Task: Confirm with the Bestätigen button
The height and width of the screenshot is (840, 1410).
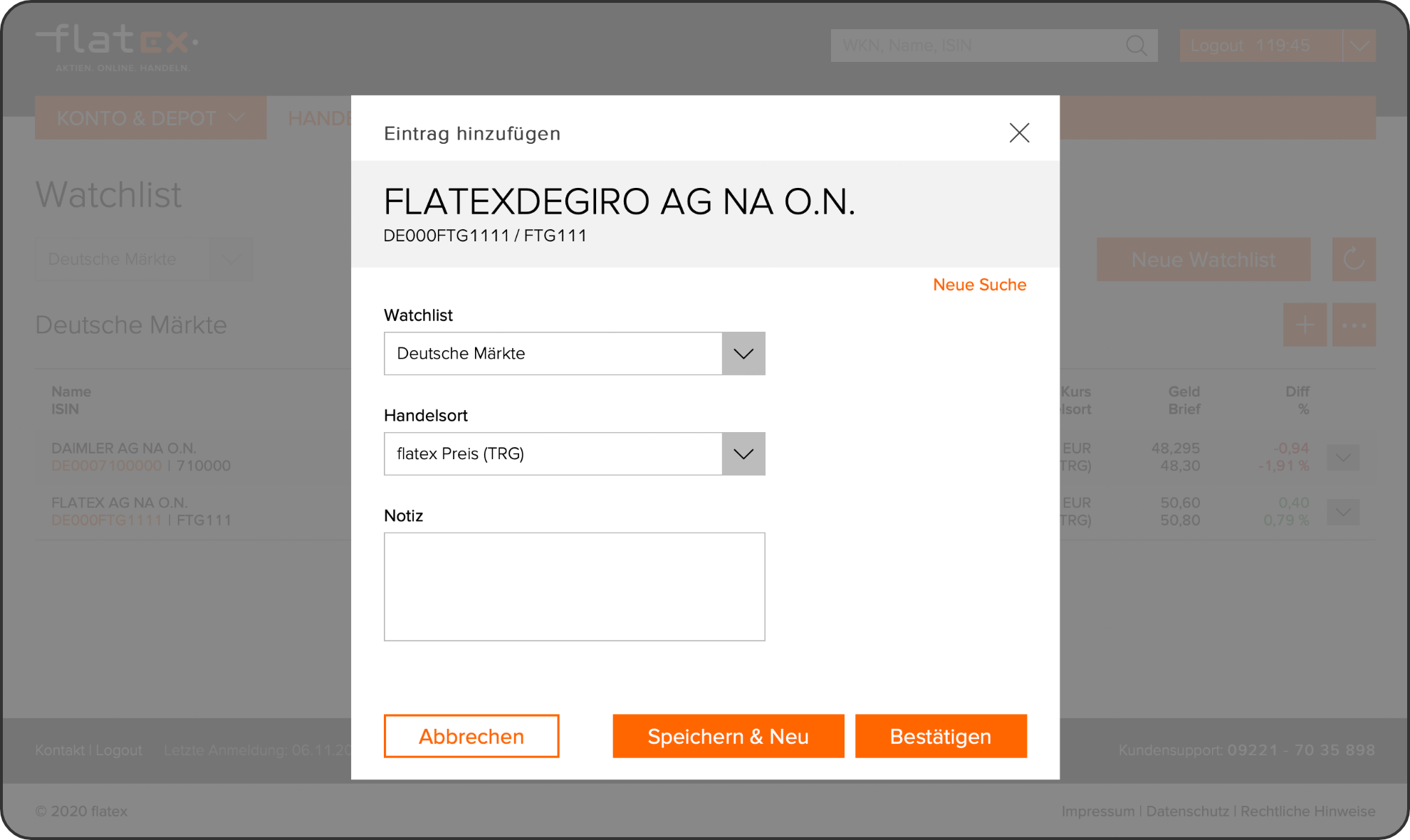Action: (x=940, y=736)
